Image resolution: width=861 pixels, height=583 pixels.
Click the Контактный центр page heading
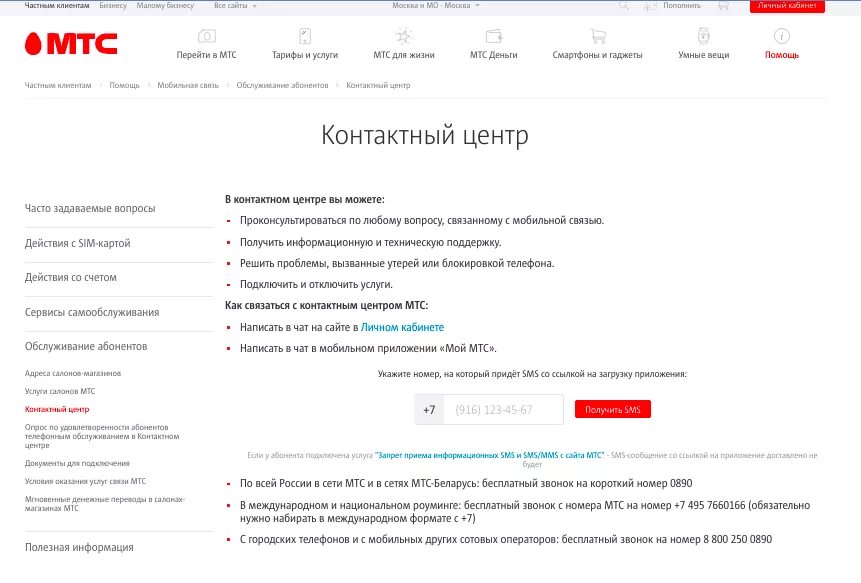tap(424, 135)
